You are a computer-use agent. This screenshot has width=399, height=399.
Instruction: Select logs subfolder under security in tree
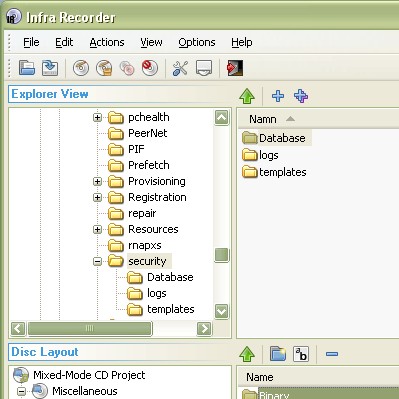coord(157,293)
